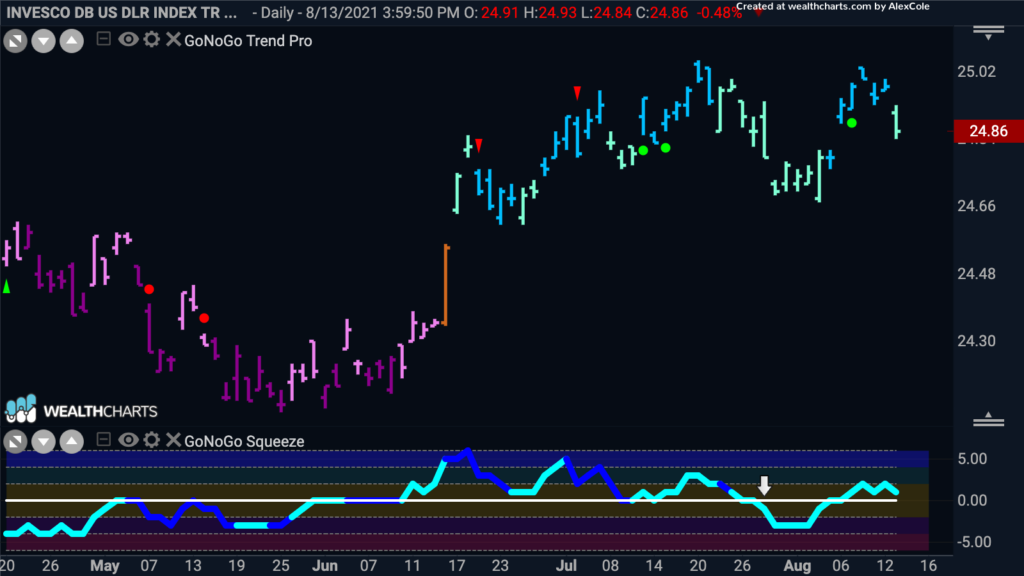This screenshot has width=1024, height=576.
Task: Toggle visibility of GoNoGo Squeeze
Action: coord(128,440)
